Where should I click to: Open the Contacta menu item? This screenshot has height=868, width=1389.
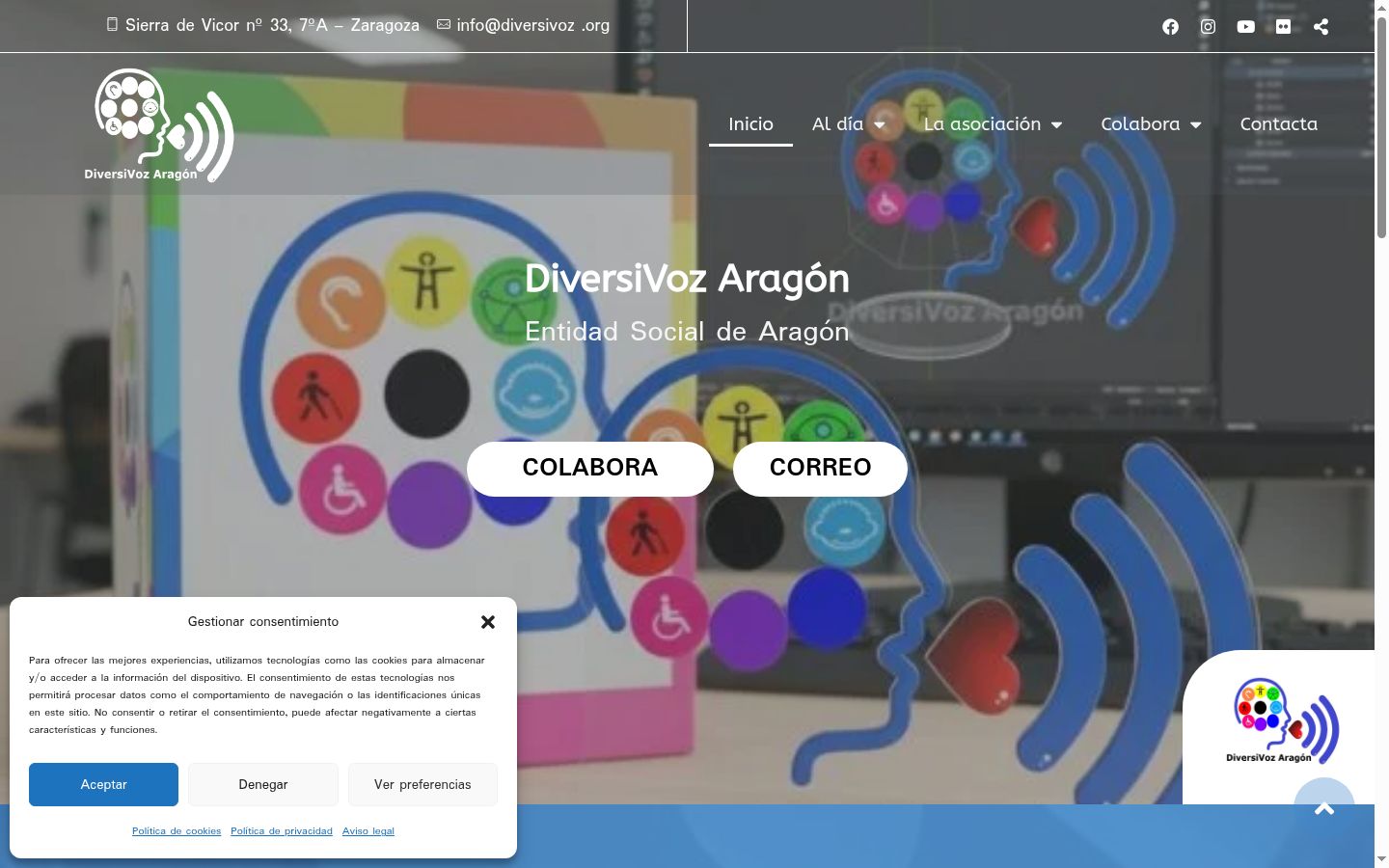pyautogui.click(x=1278, y=124)
